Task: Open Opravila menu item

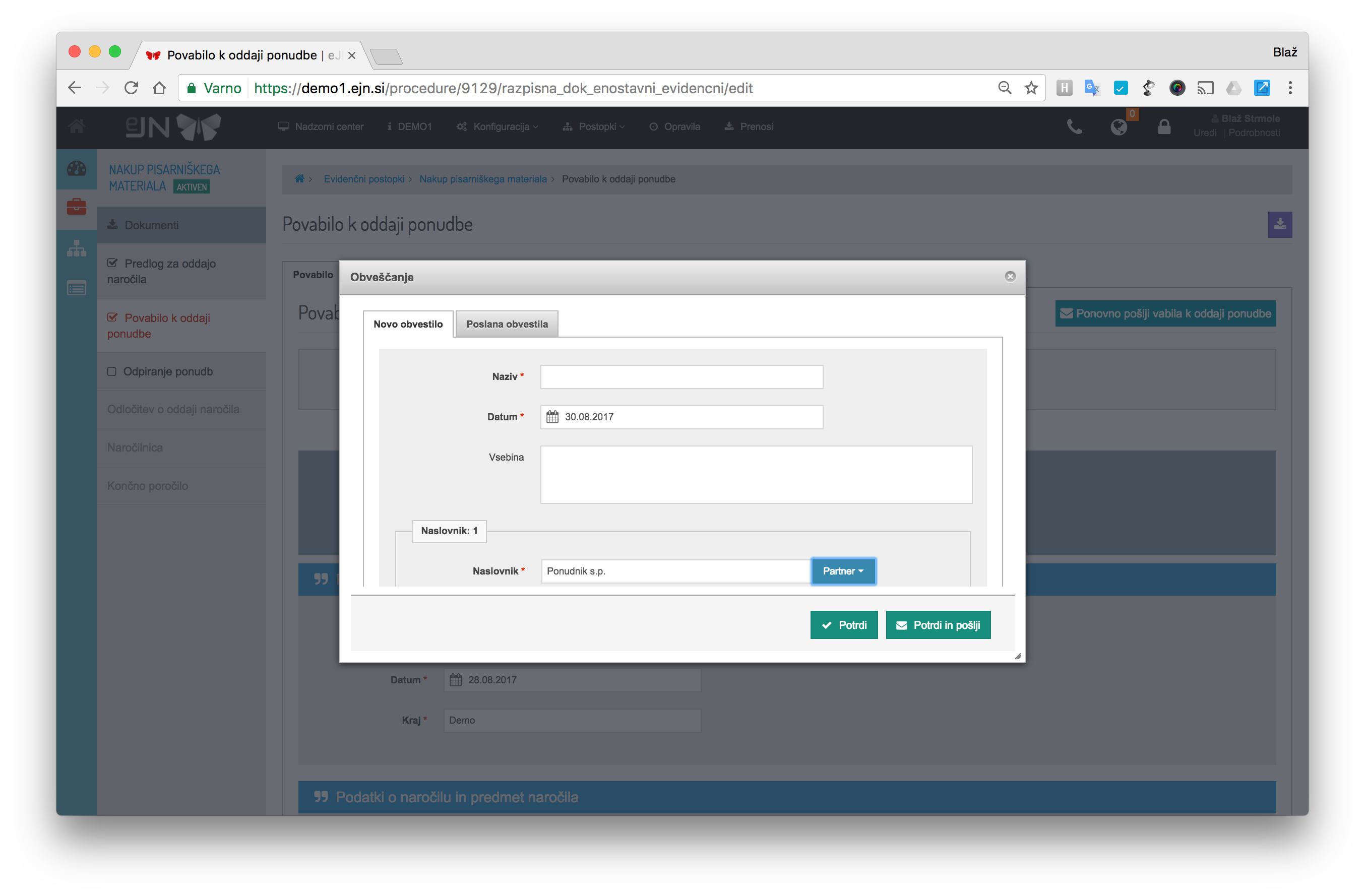Action: click(x=674, y=126)
